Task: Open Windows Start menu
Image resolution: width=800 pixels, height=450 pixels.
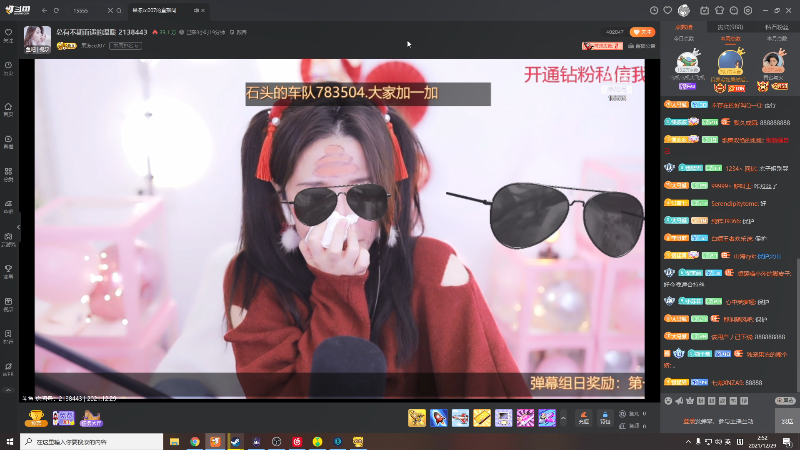Action: (x=10, y=441)
